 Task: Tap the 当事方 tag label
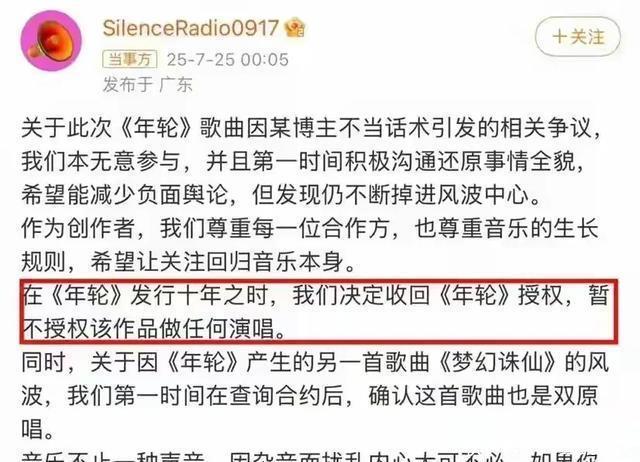[130, 60]
